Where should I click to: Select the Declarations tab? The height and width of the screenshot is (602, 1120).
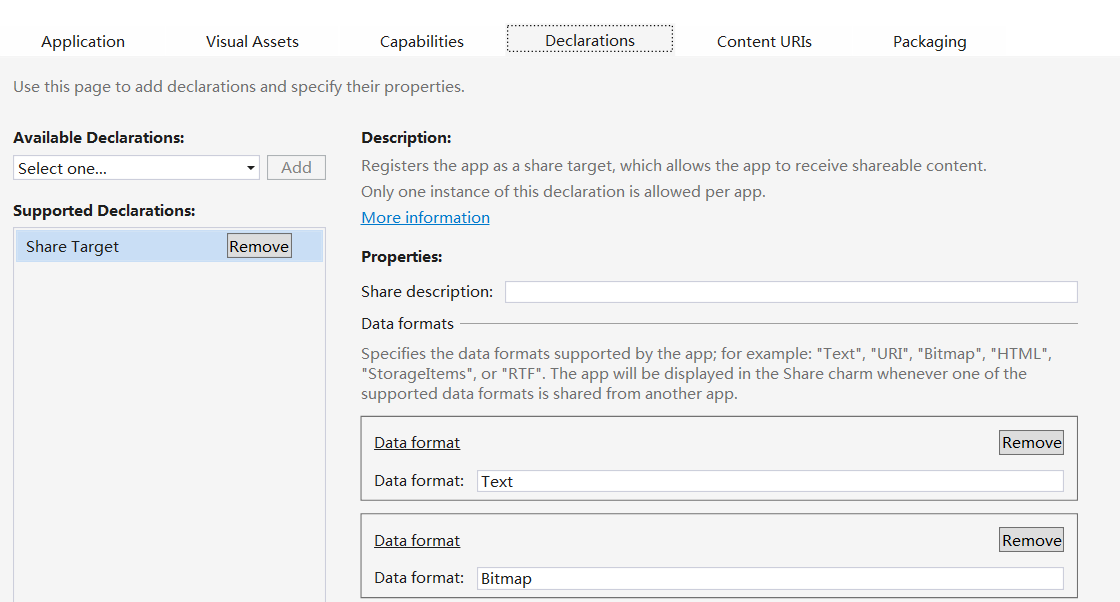[589, 40]
